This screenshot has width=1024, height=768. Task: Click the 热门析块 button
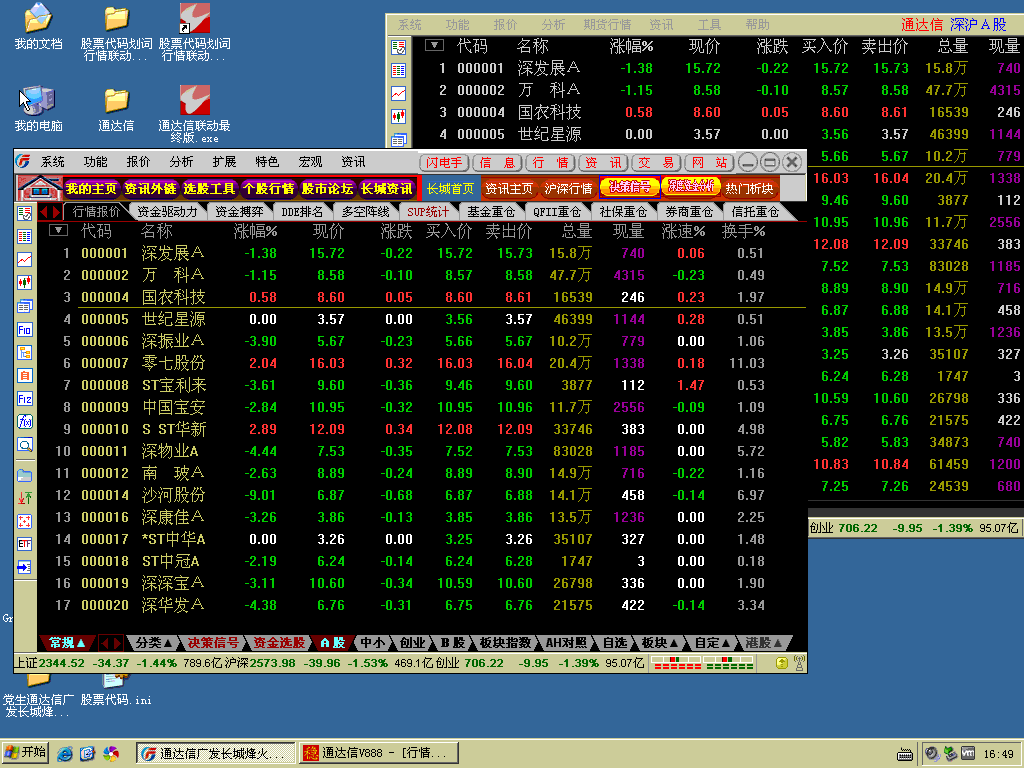click(749, 189)
